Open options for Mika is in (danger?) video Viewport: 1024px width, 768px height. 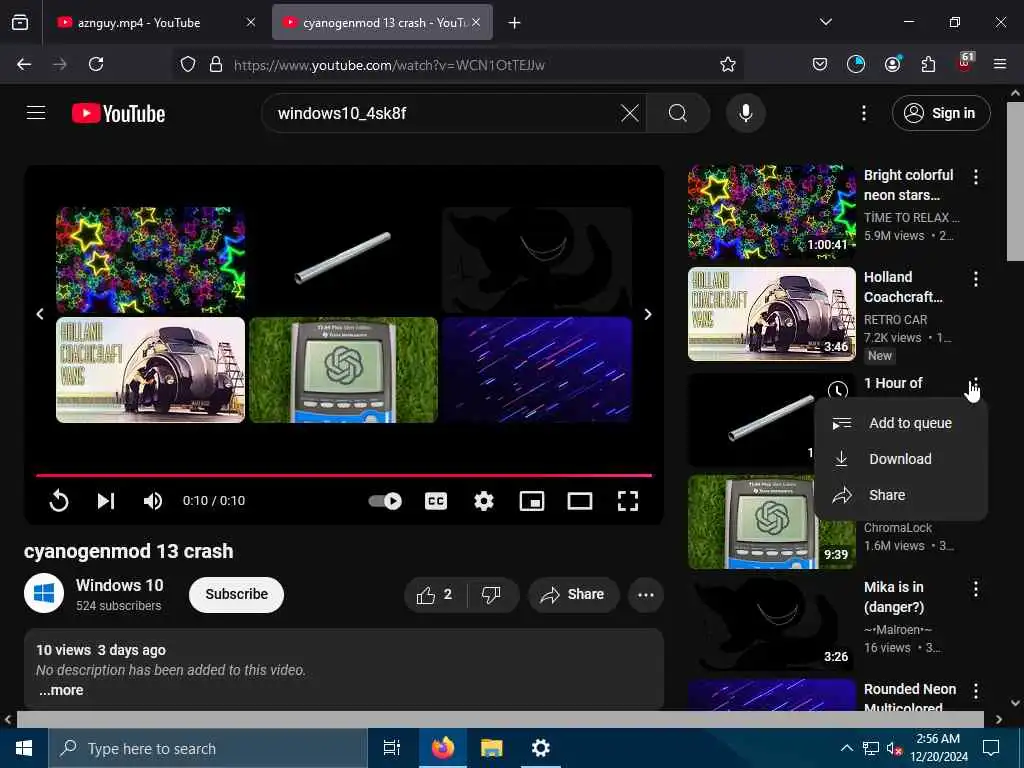tap(976, 589)
